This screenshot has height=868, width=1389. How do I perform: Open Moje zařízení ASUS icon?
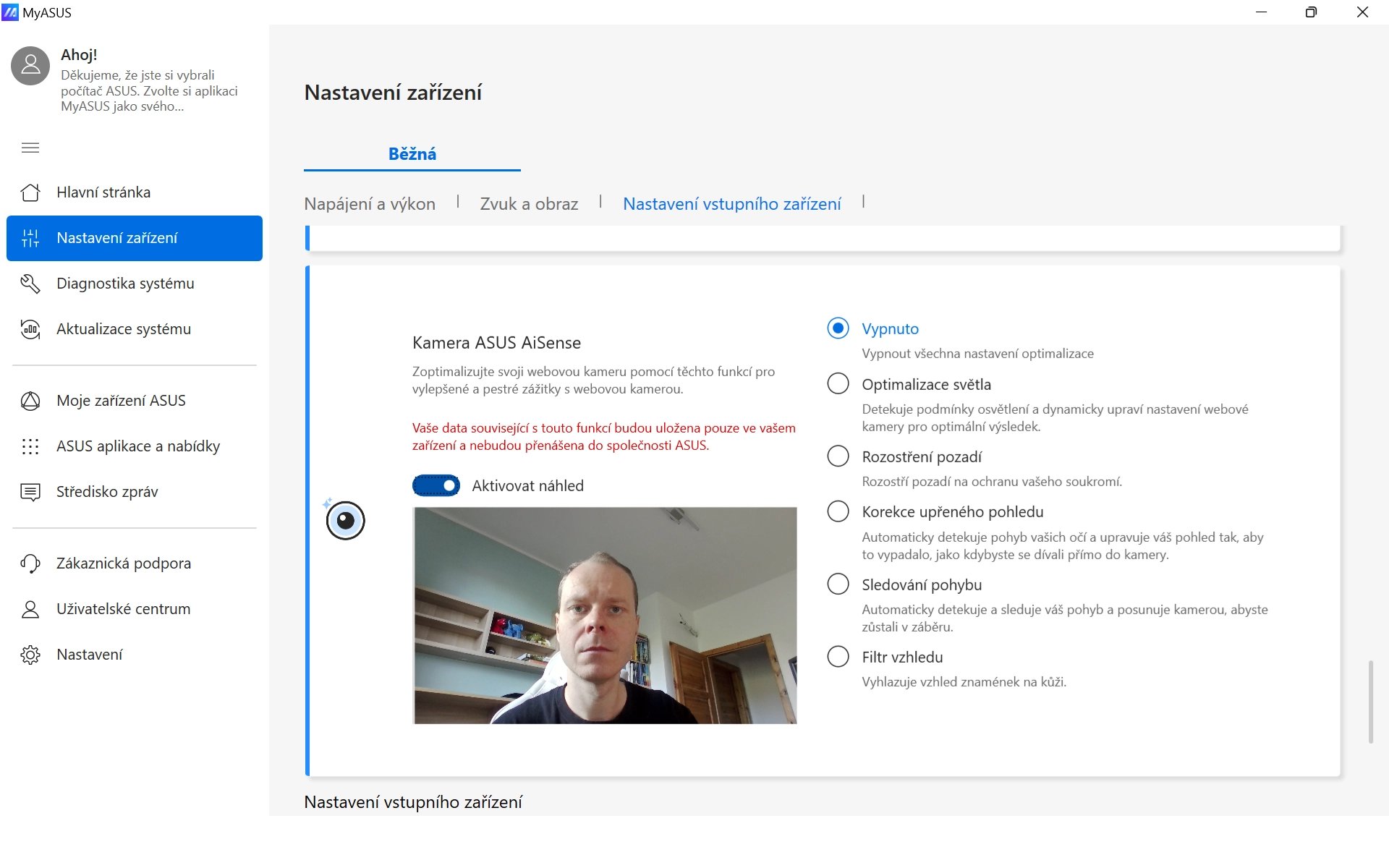coord(30,401)
